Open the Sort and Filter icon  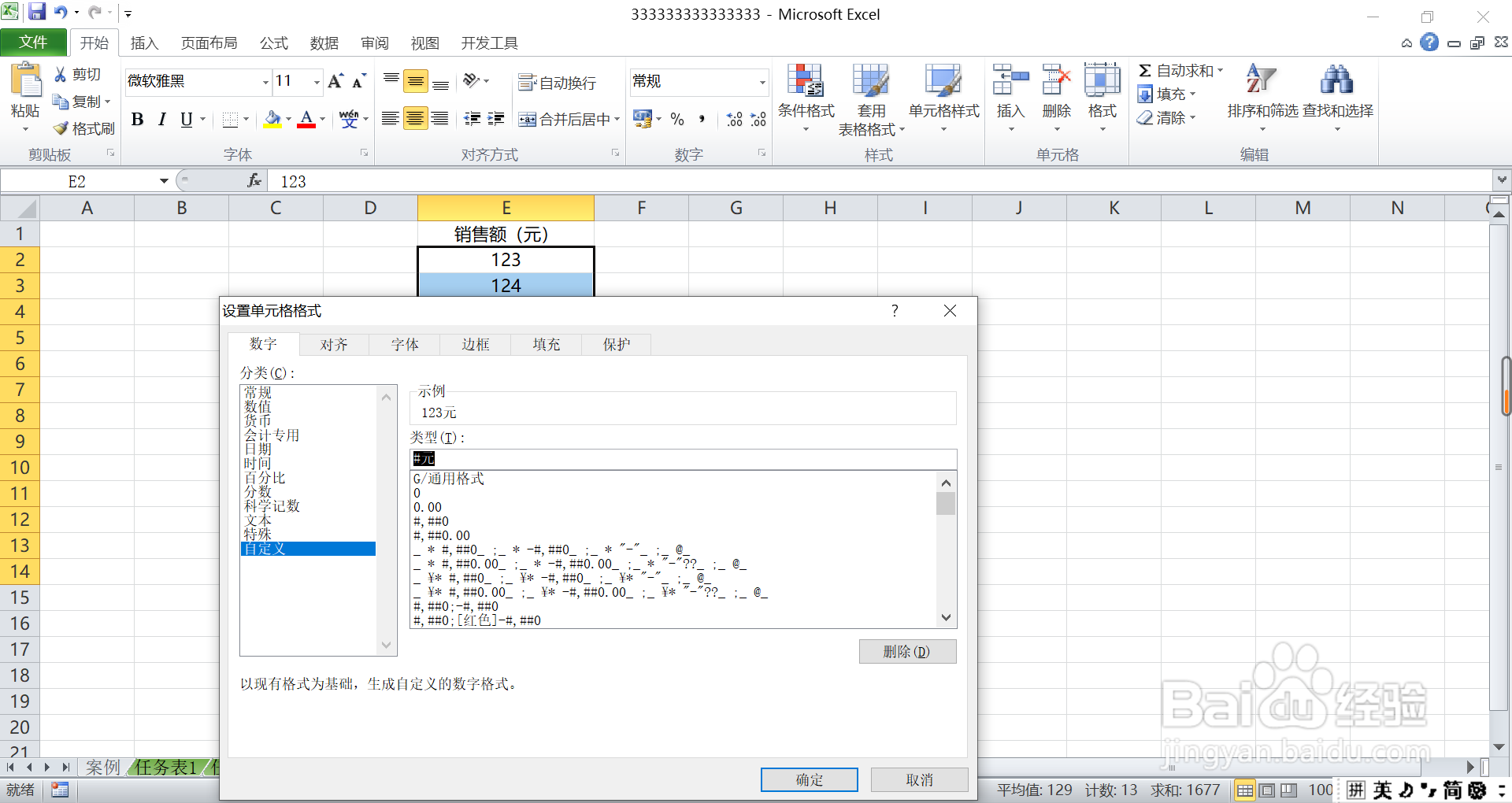1260,79
